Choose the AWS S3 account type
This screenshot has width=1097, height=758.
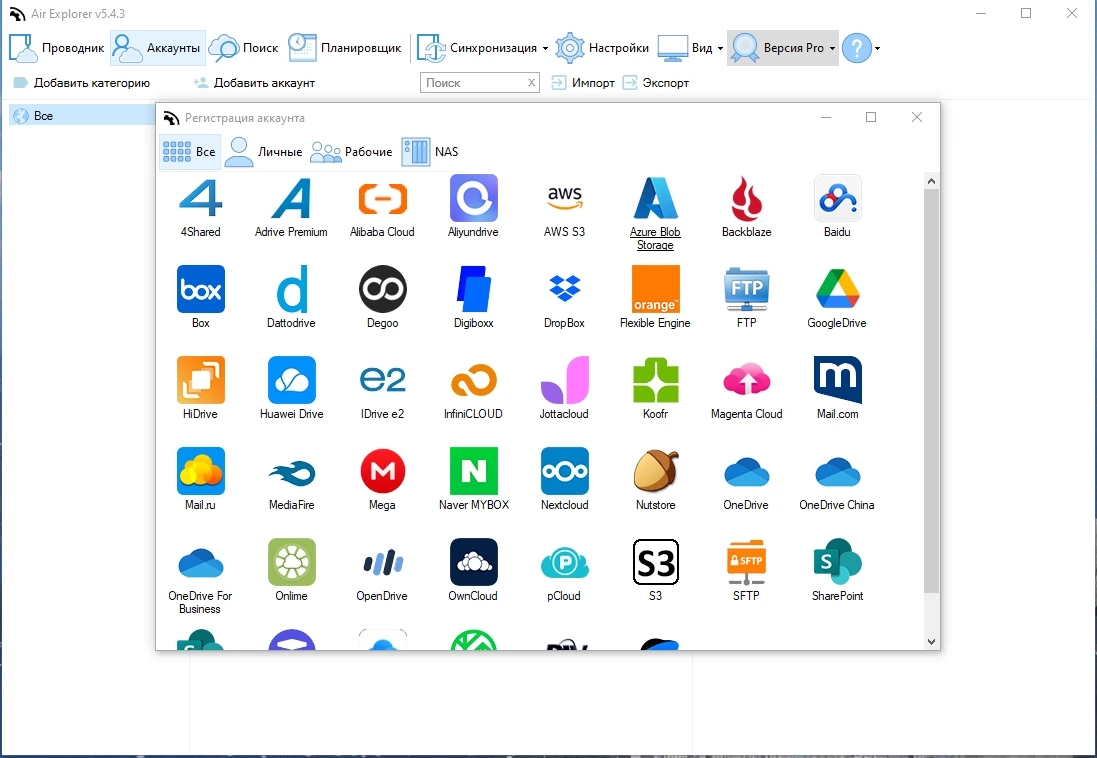(565, 199)
